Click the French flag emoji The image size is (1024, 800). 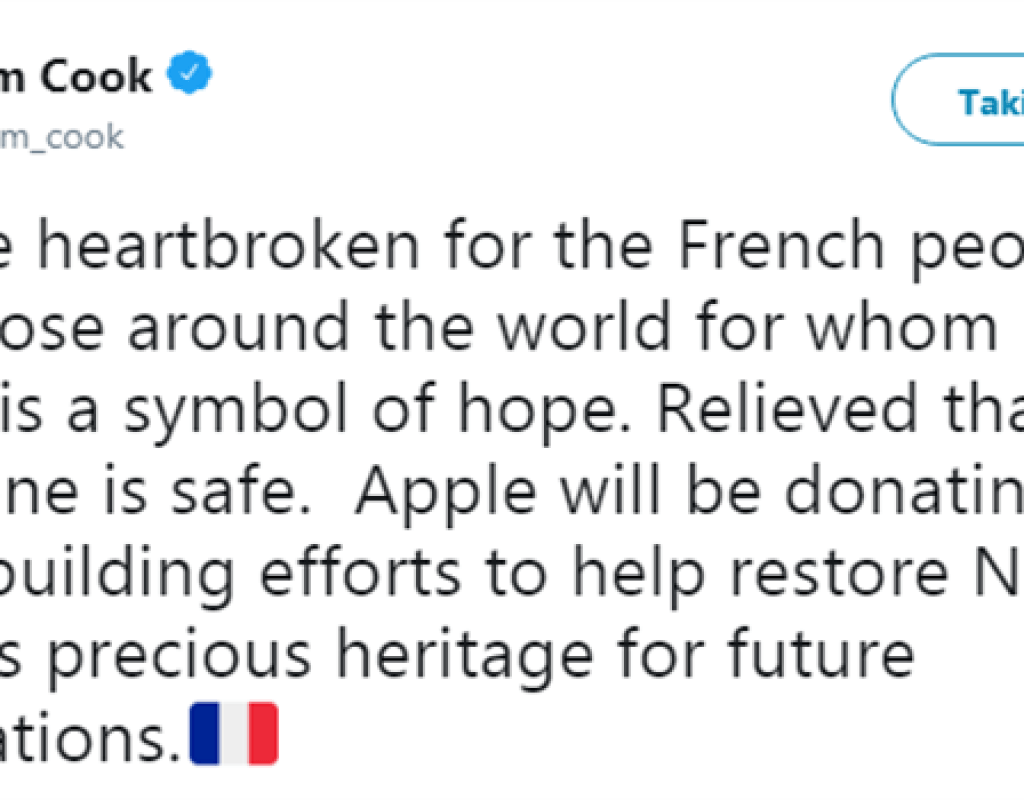click(x=233, y=732)
